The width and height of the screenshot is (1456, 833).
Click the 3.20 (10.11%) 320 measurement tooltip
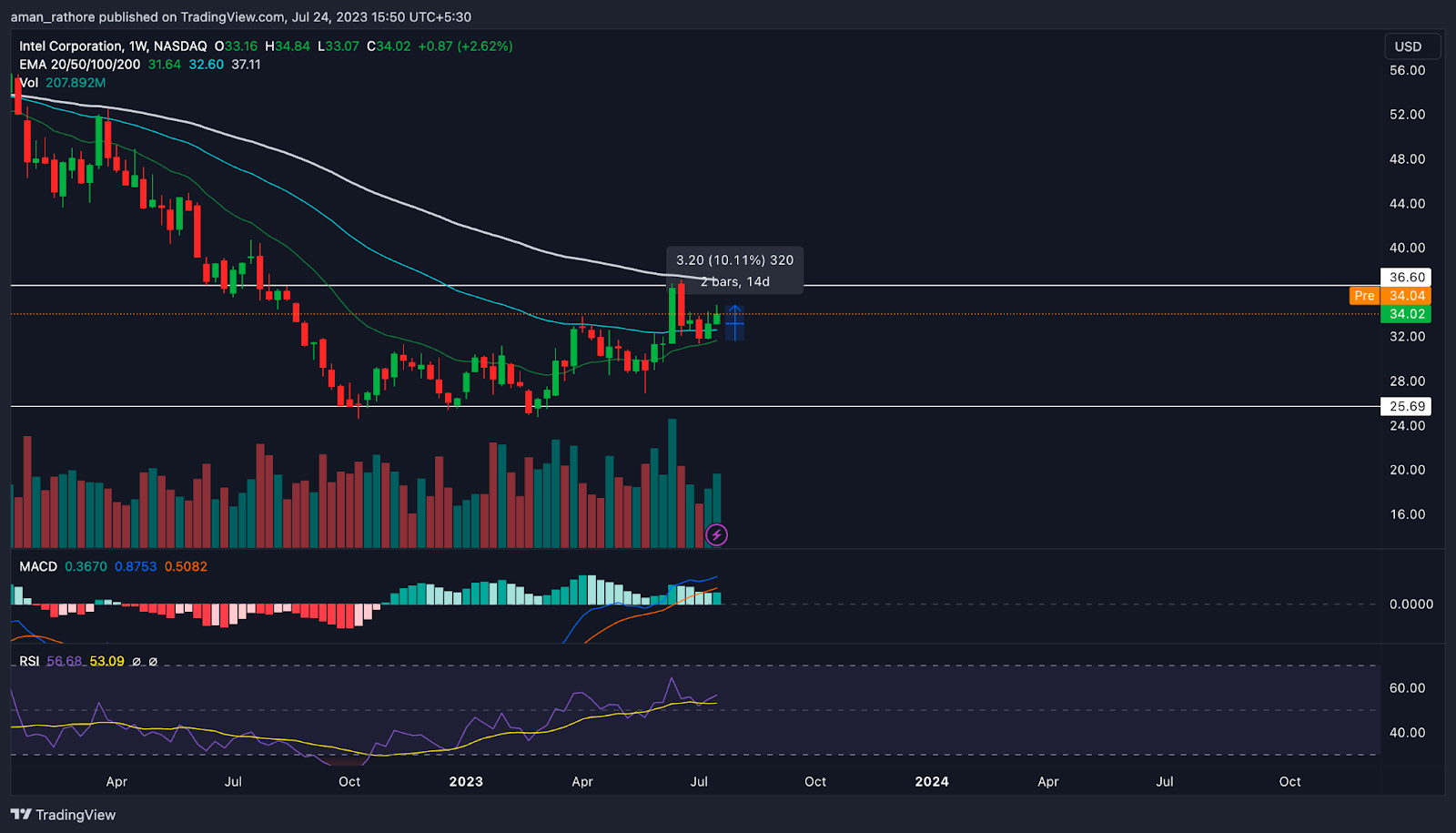click(x=734, y=270)
